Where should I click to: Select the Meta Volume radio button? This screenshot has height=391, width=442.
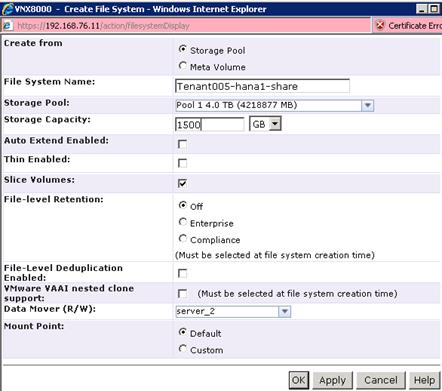(182, 66)
